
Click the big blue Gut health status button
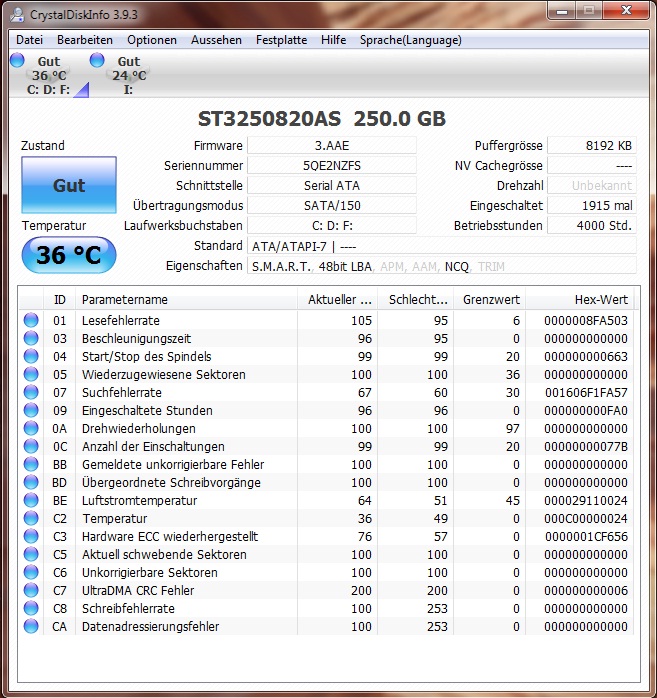[x=69, y=185]
